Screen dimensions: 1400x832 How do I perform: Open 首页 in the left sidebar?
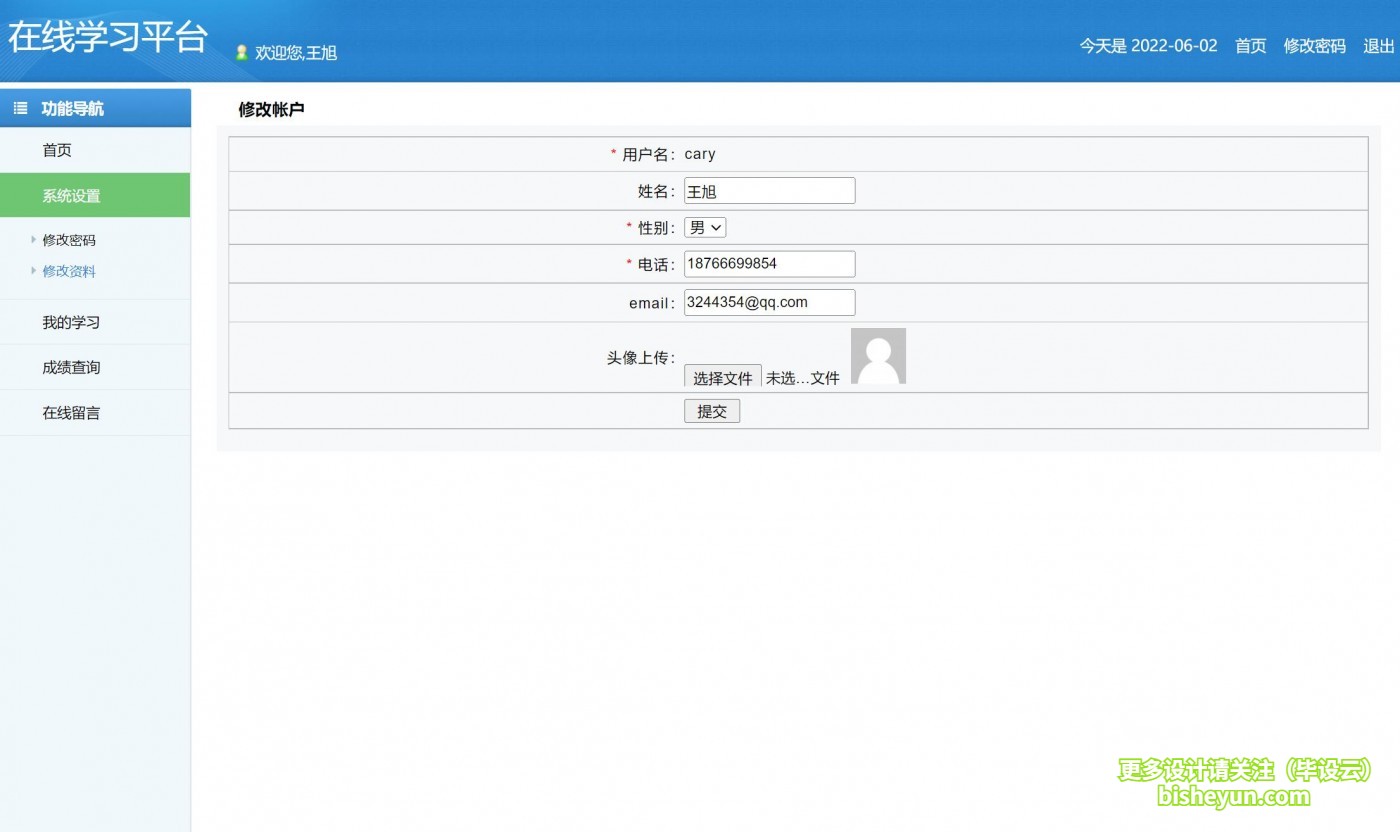tap(57, 150)
